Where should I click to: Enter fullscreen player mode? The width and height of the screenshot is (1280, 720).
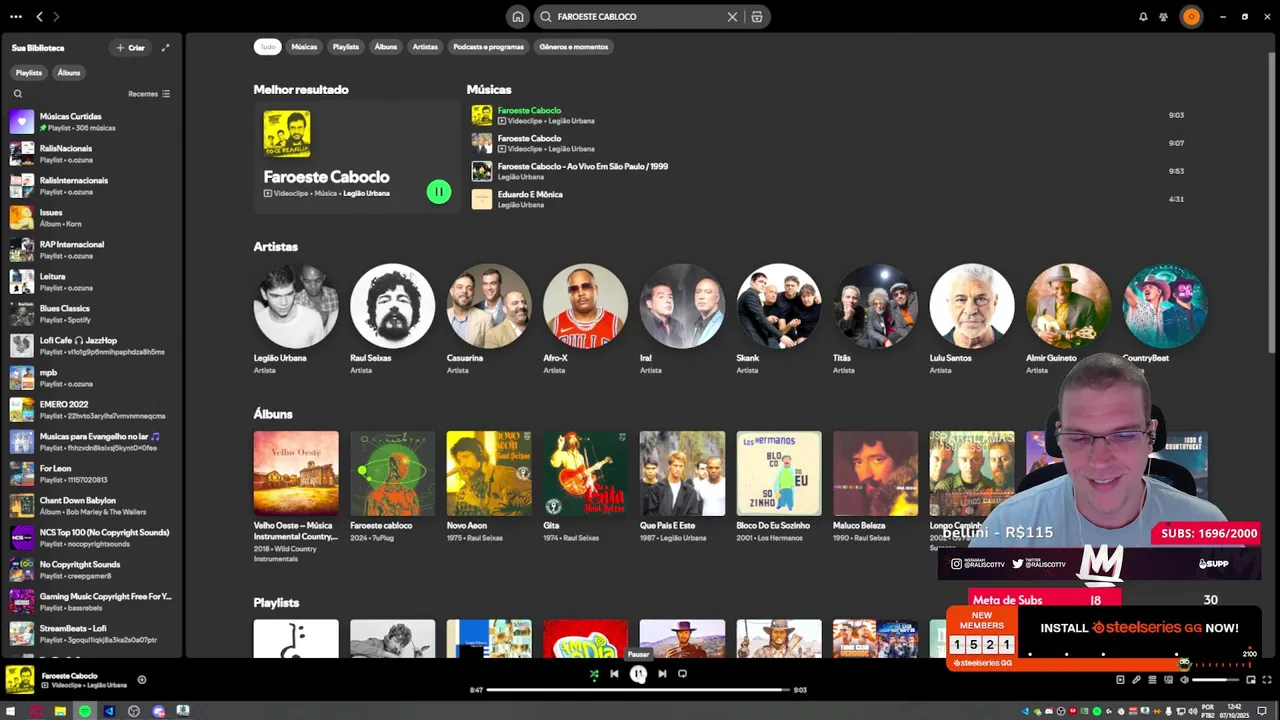pos(1266,680)
